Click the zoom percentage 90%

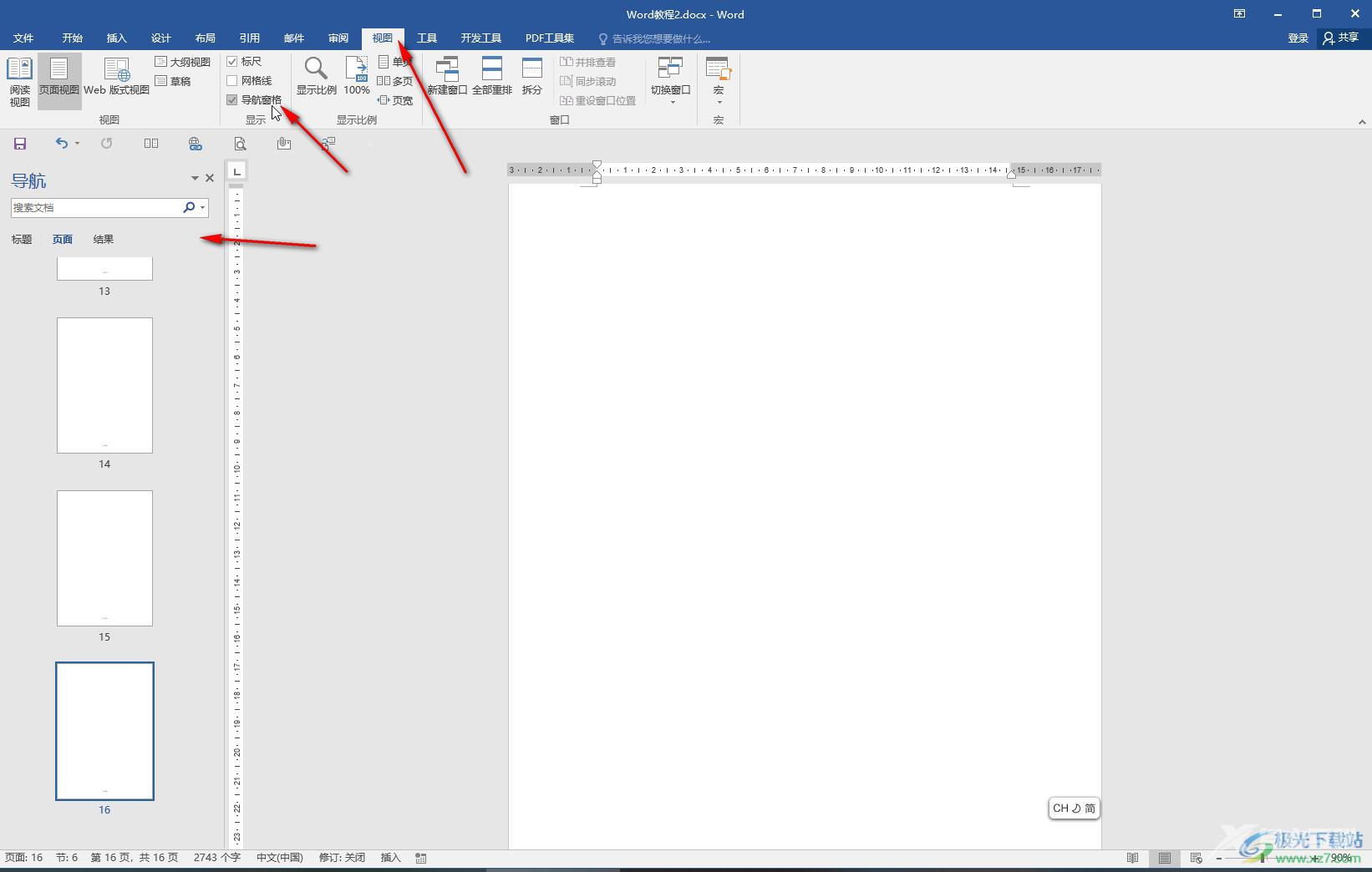(1341, 858)
